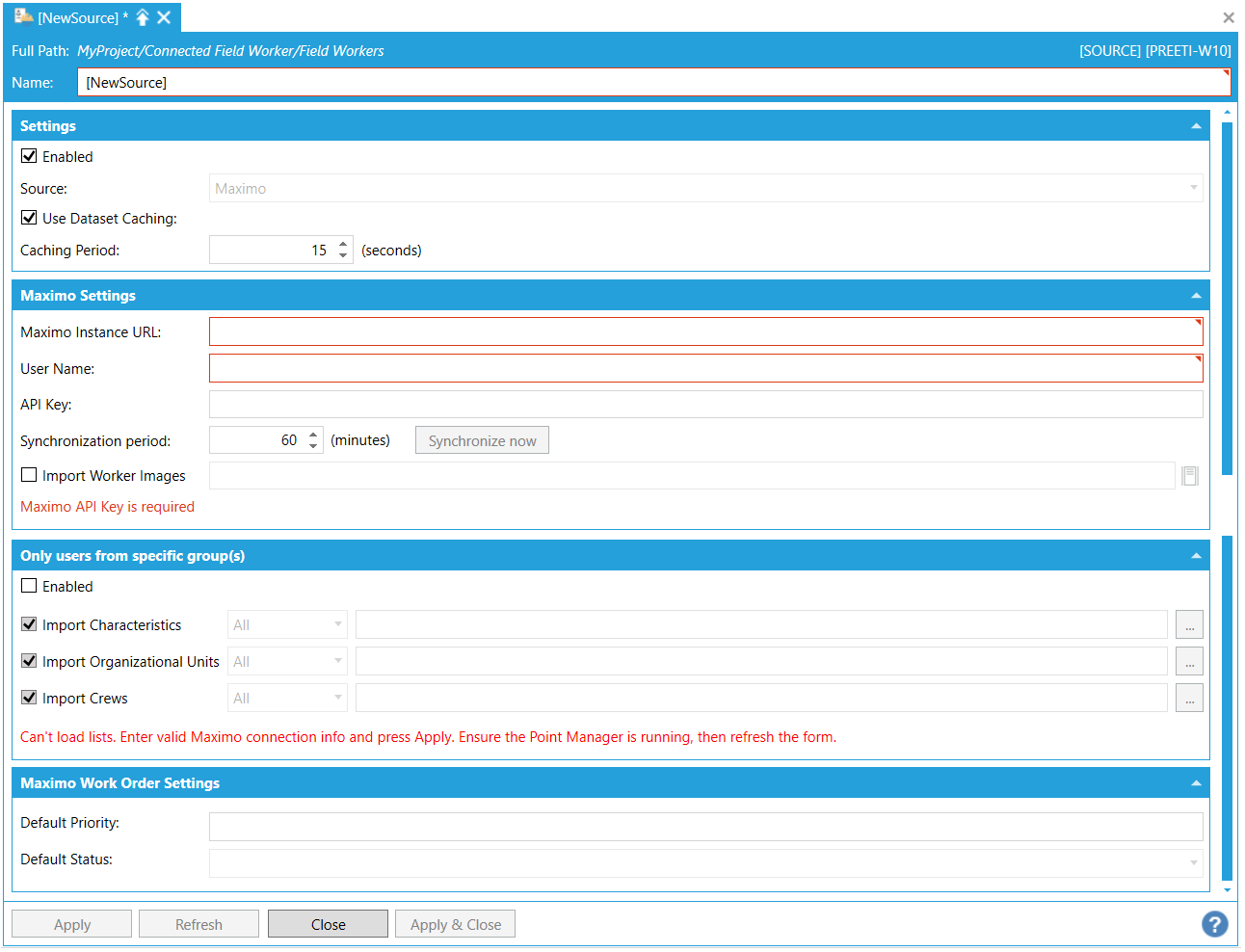Click Synchronize now button

point(482,440)
